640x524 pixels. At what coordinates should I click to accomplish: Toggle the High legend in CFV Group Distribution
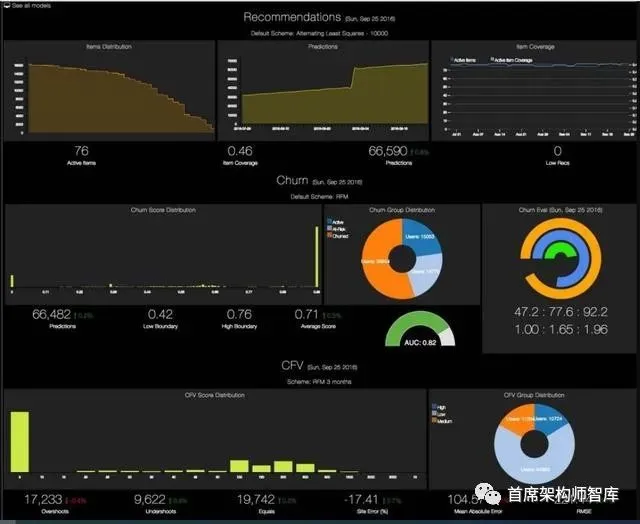coord(439,407)
